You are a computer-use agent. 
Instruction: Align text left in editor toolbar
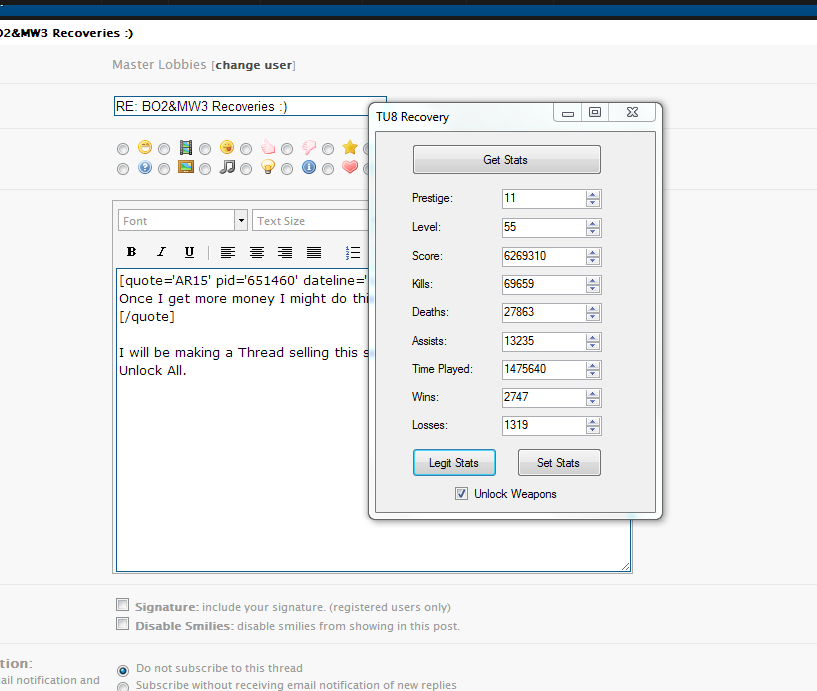(228, 253)
